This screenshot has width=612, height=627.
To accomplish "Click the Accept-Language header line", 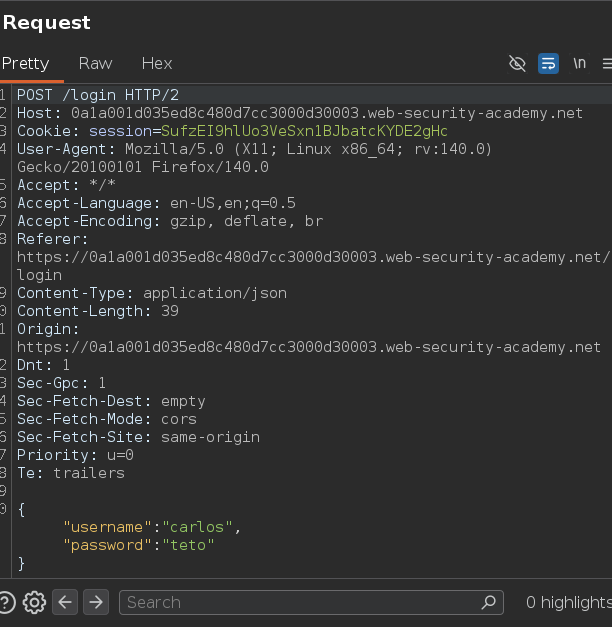I will point(156,203).
